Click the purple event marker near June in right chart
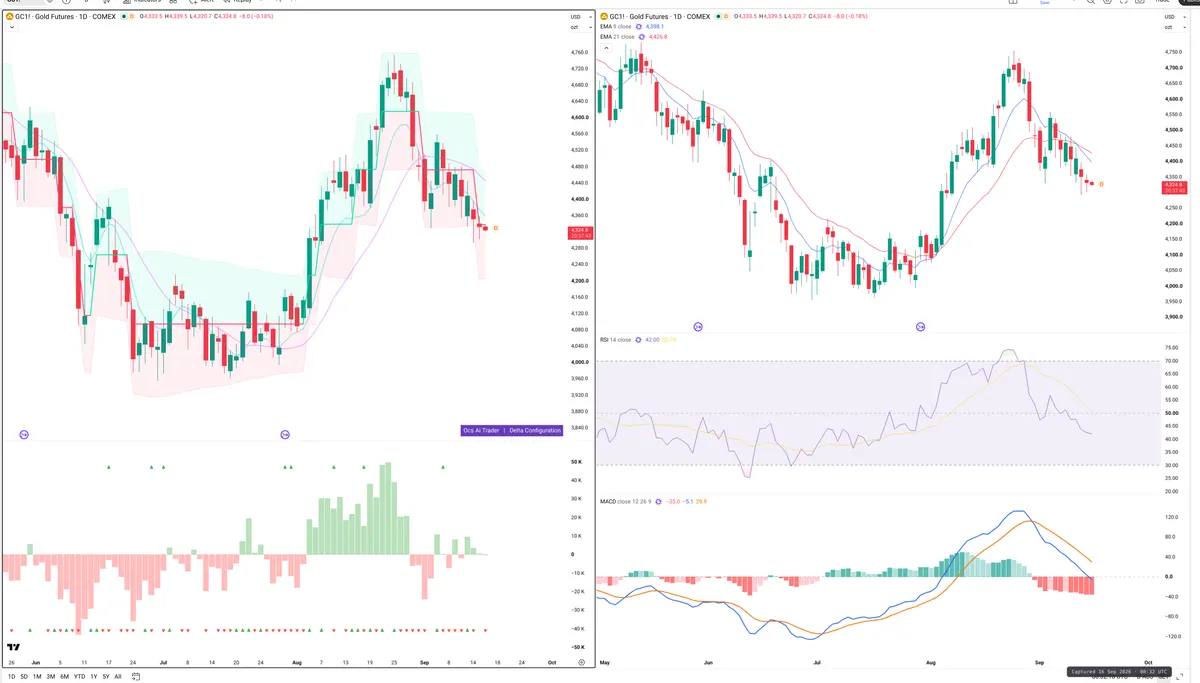This screenshot has width=1200, height=683. pos(699,326)
